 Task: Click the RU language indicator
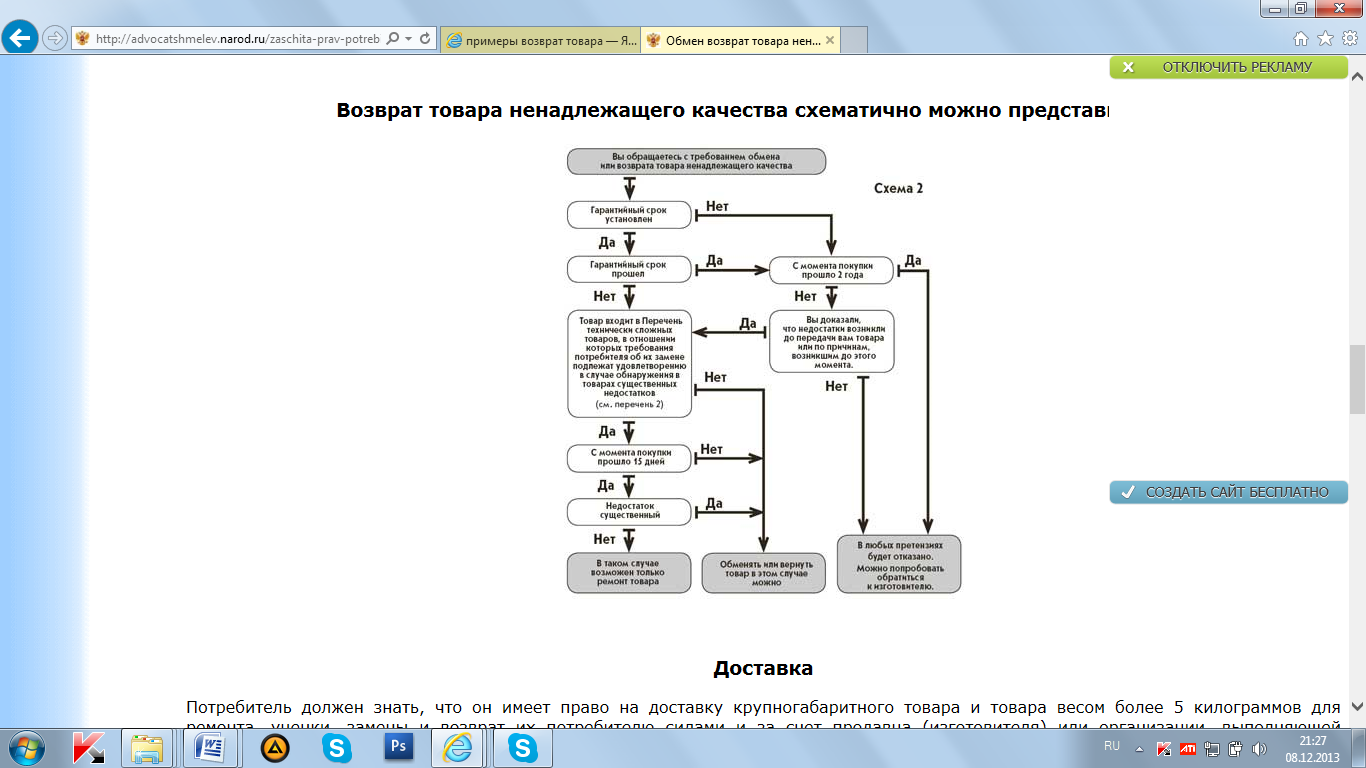1112,746
